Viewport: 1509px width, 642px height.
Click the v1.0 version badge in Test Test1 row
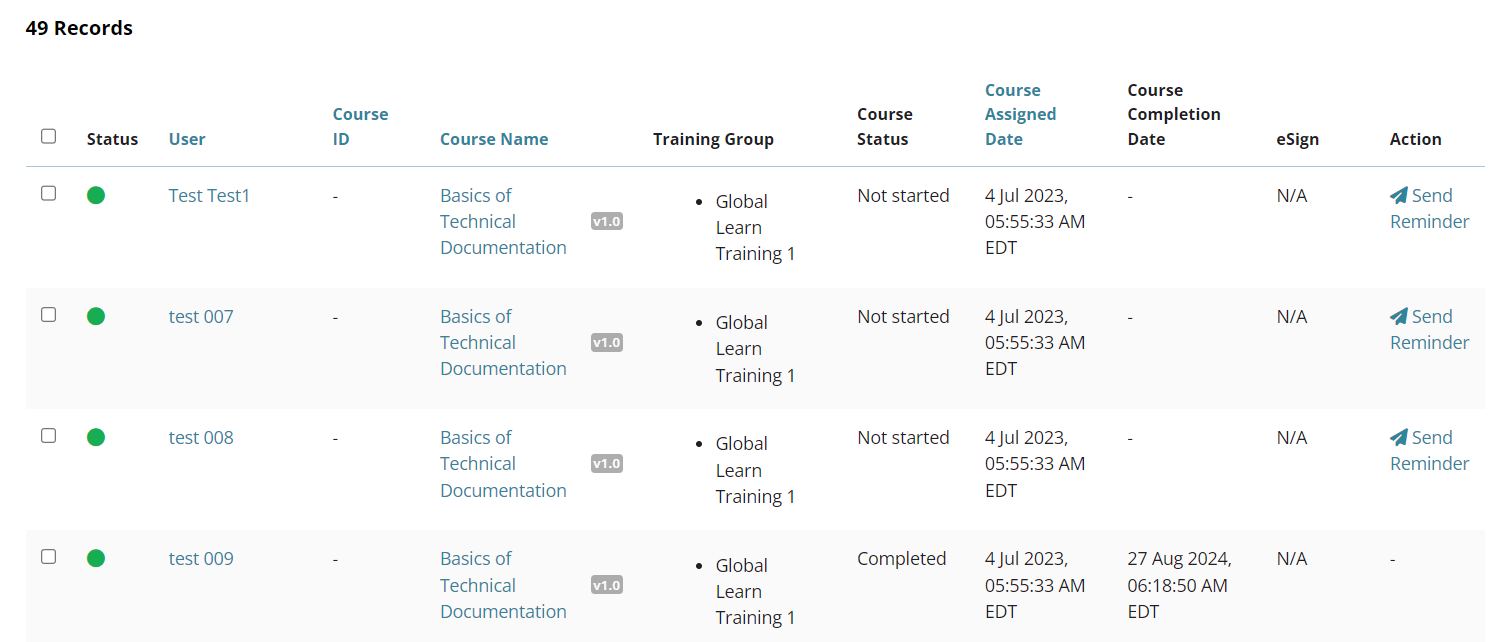tap(607, 221)
